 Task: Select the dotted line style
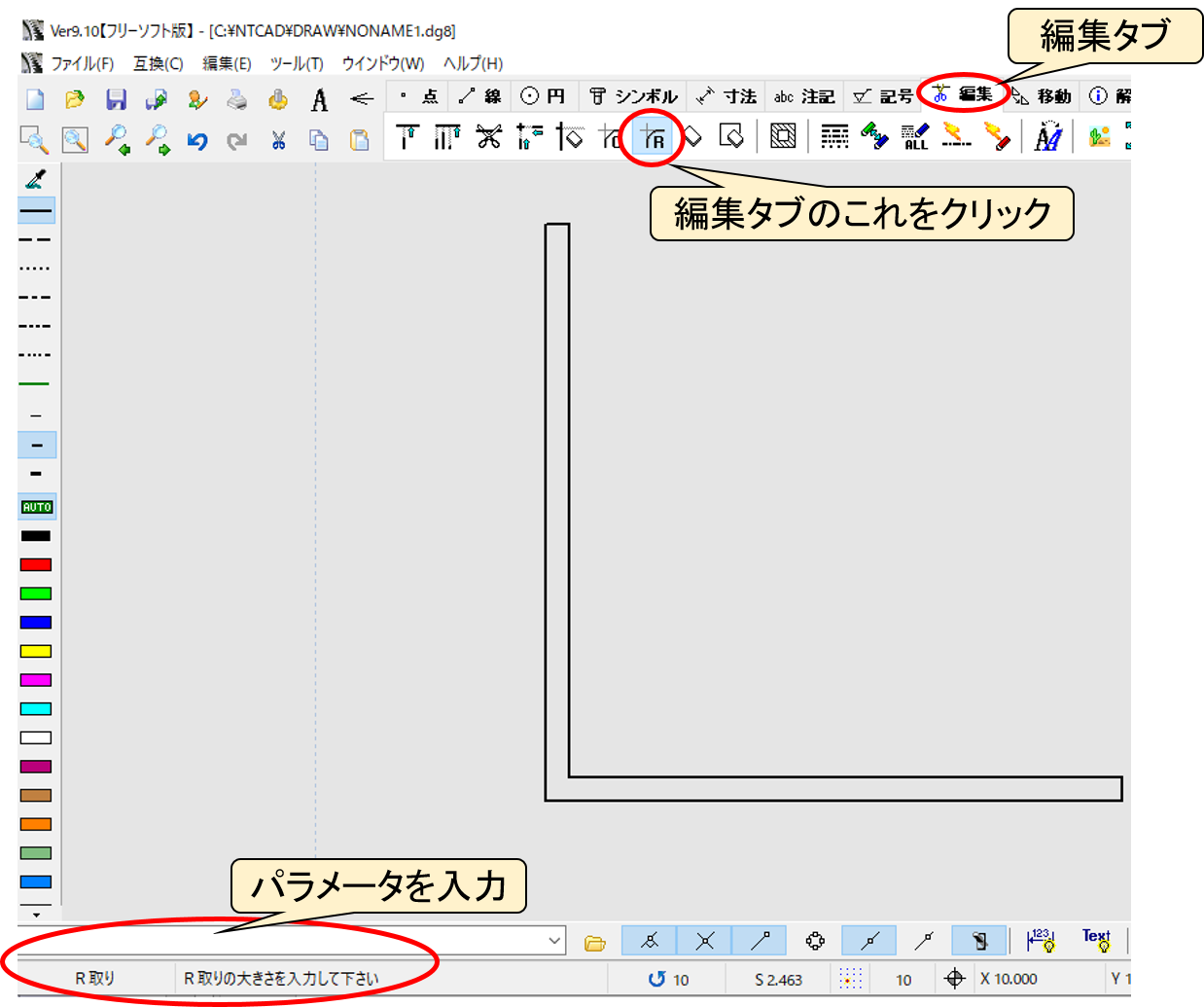point(36,268)
